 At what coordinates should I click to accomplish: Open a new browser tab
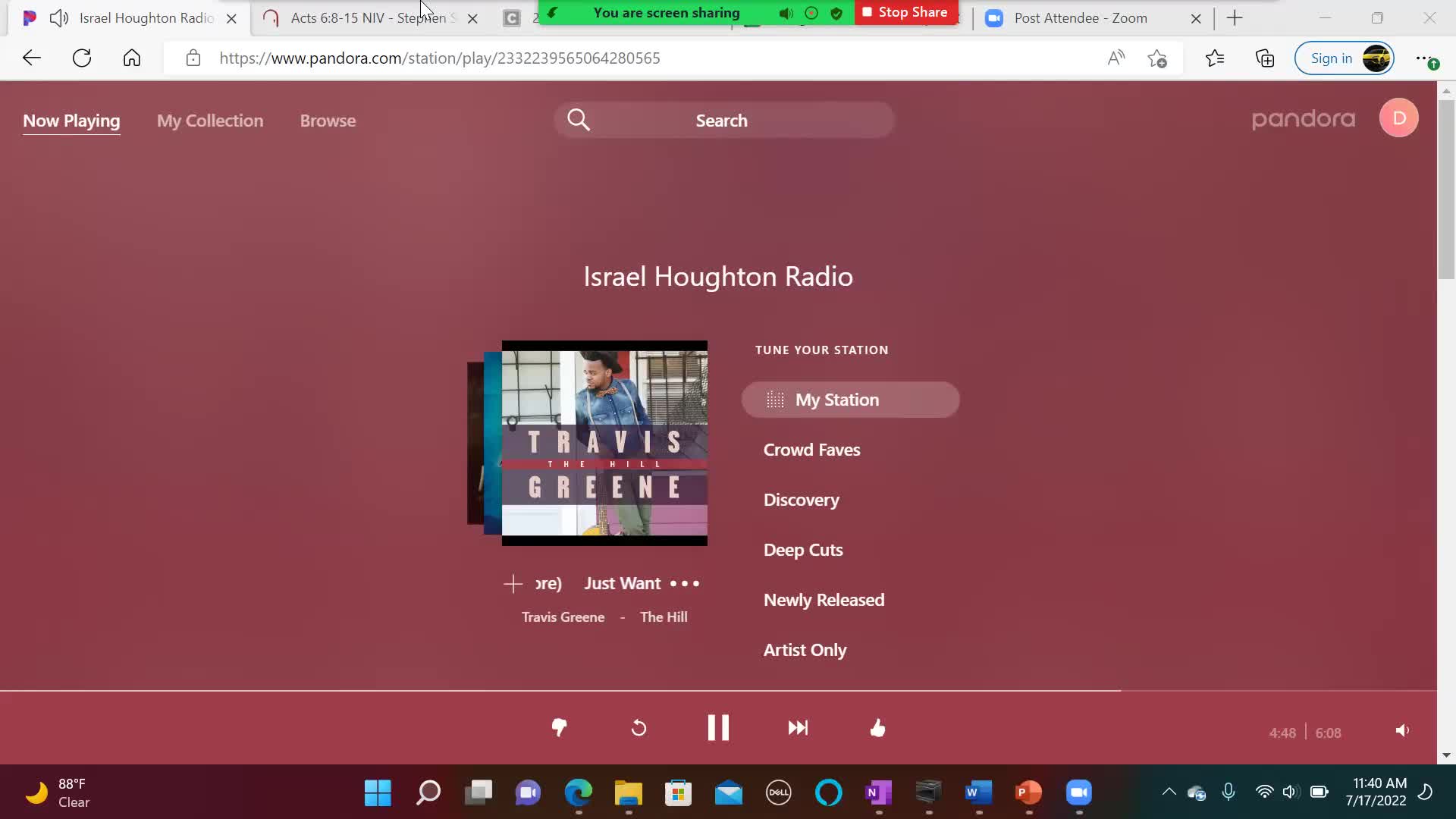click(x=1235, y=18)
